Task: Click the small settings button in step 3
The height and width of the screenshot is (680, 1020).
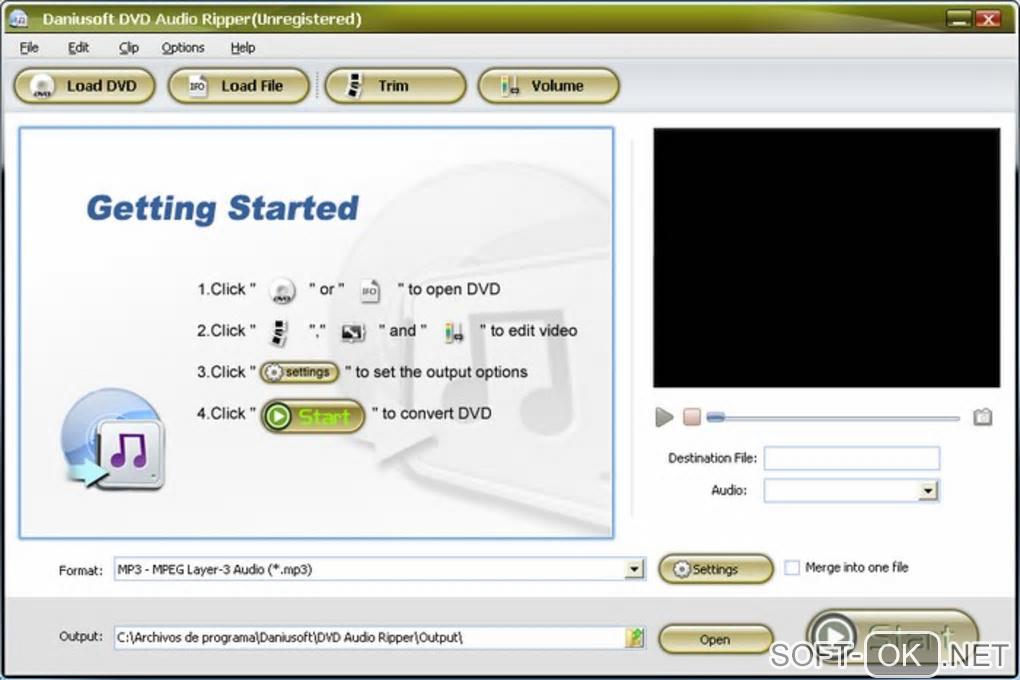Action: click(299, 372)
